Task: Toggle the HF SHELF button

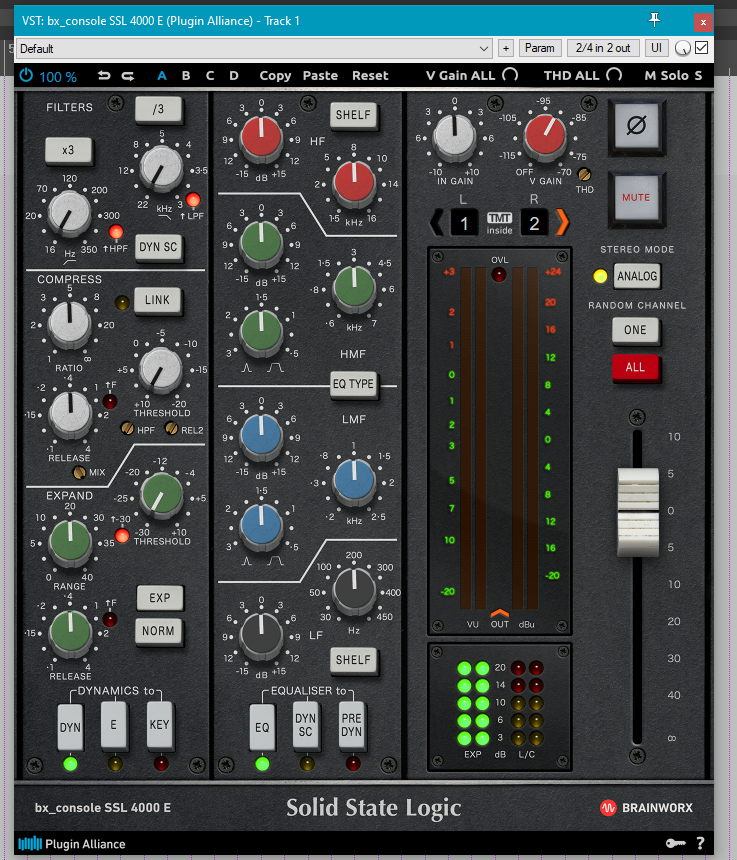Action: click(353, 115)
